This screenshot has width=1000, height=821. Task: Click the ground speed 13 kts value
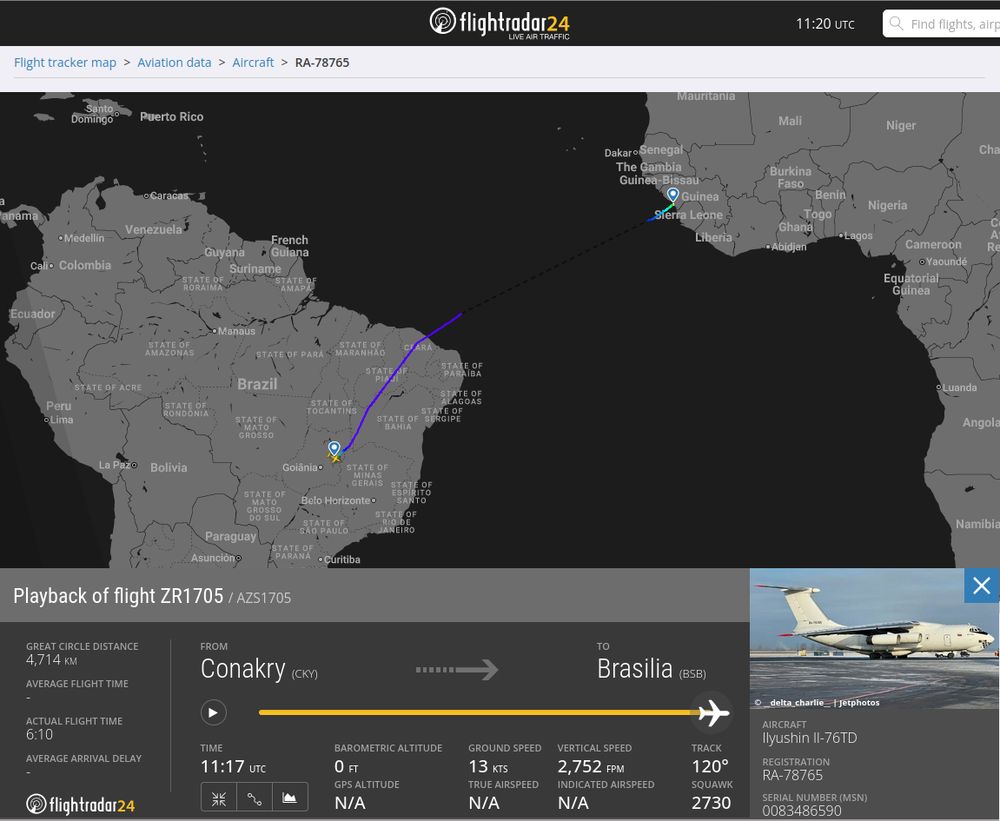pyautogui.click(x=488, y=767)
